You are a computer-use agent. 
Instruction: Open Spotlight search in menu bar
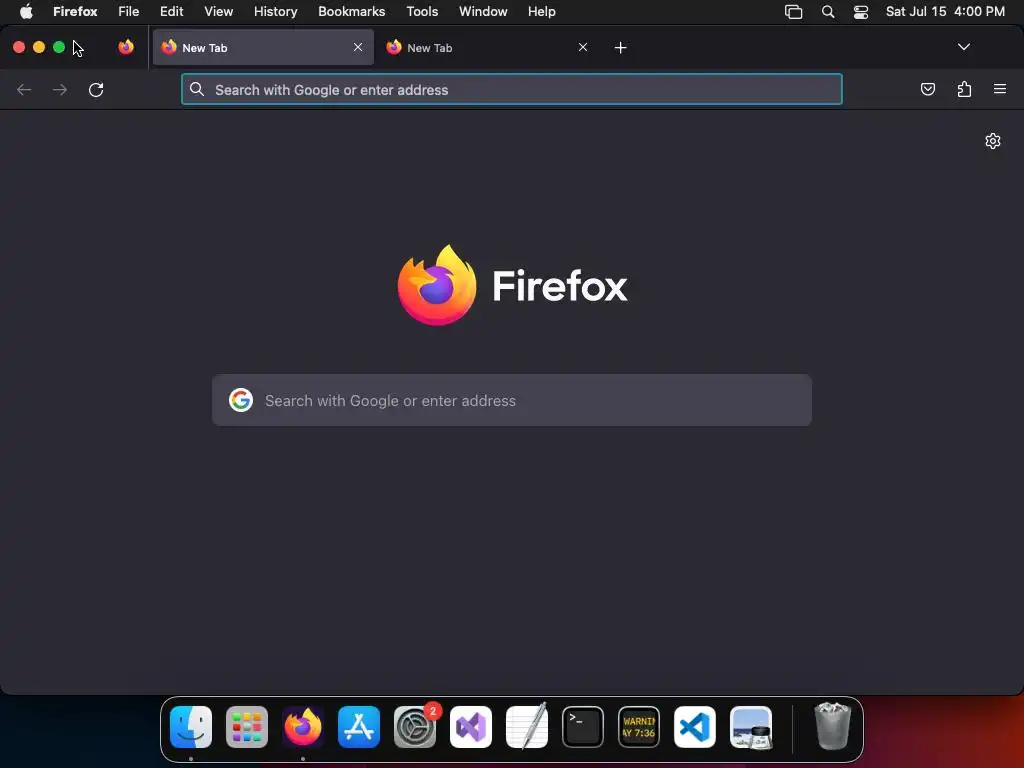point(828,12)
